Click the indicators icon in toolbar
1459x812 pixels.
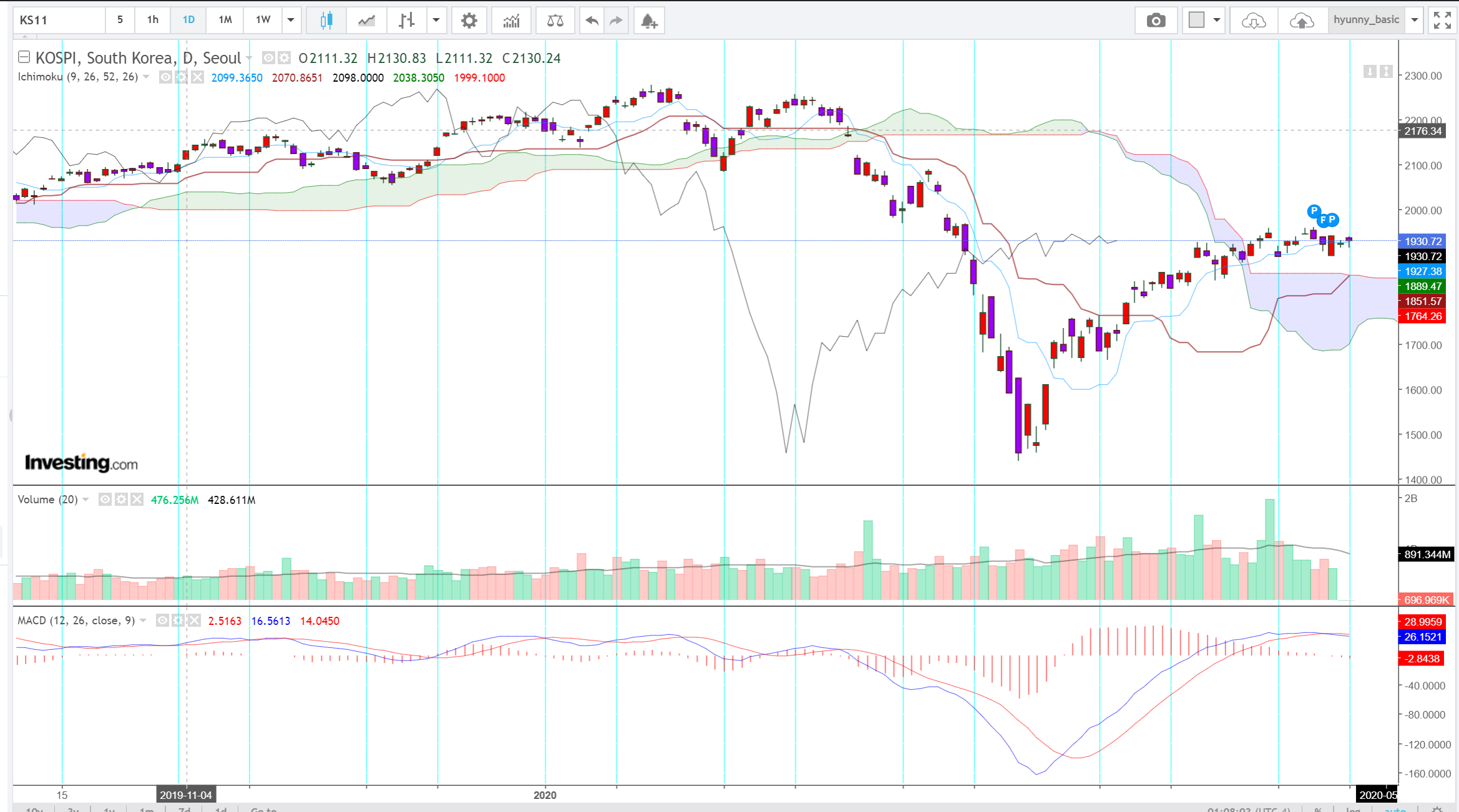(x=511, y=21)
